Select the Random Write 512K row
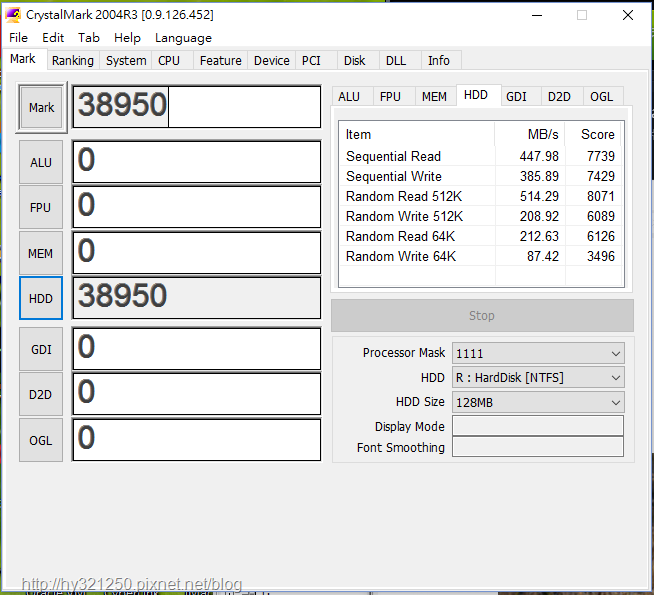This screenshot has height=595, width=654. (480, 216)
